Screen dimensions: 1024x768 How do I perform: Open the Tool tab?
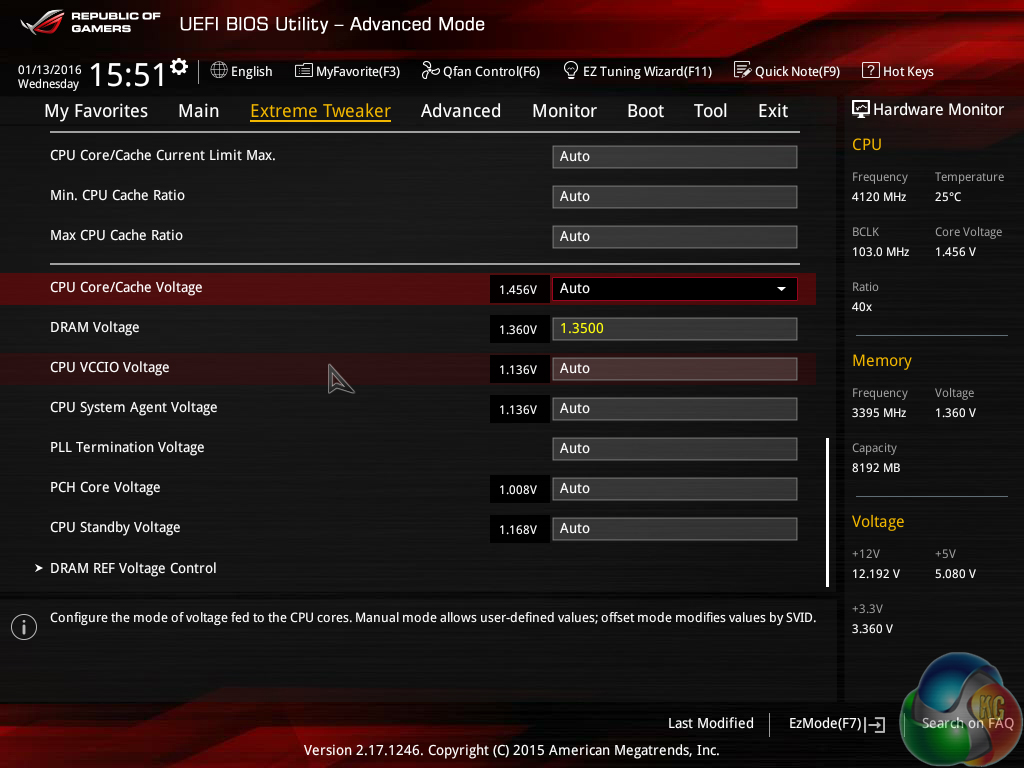point(711,111)
